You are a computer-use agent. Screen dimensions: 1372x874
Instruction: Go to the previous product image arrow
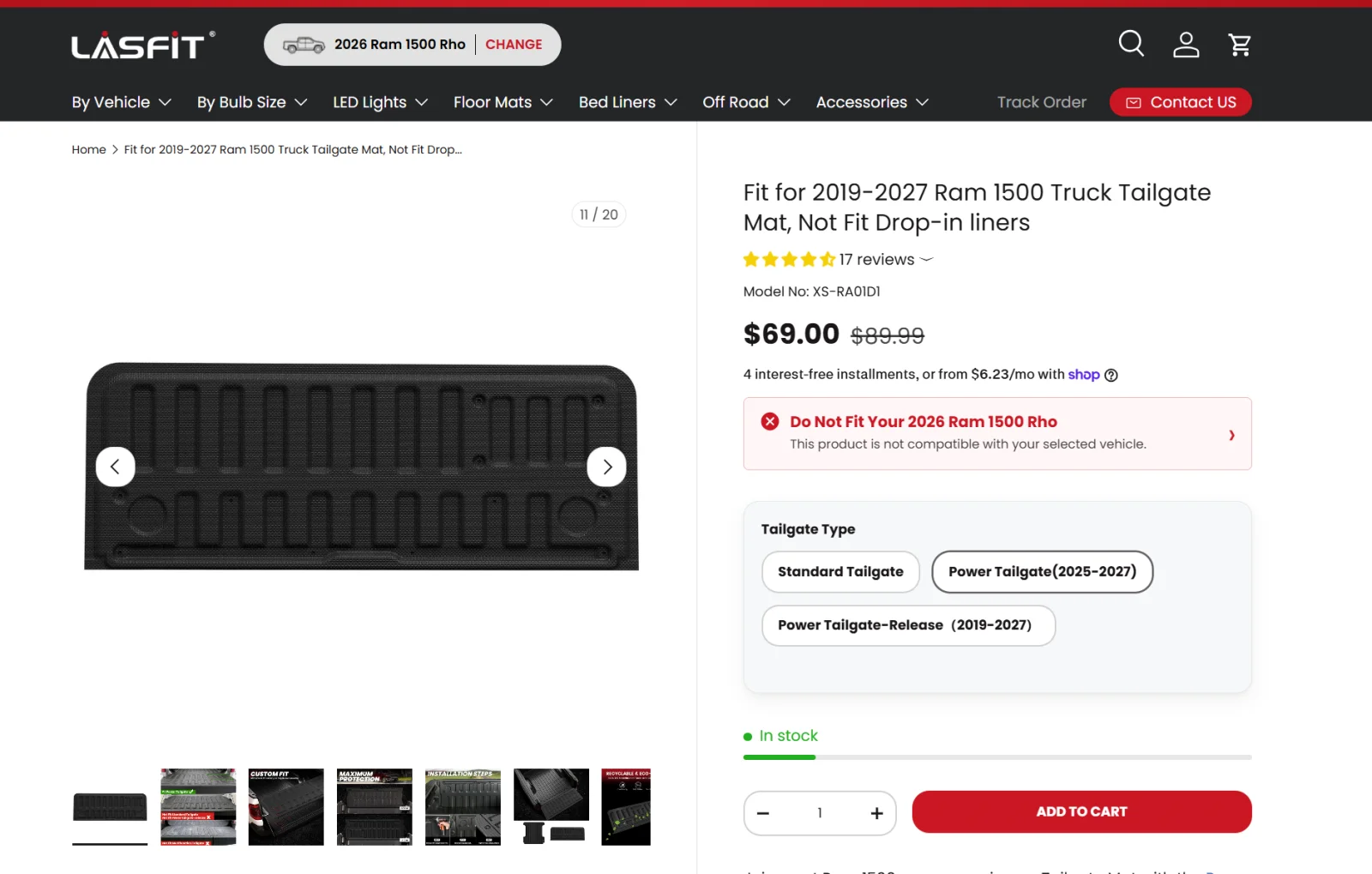click(115, 467)
